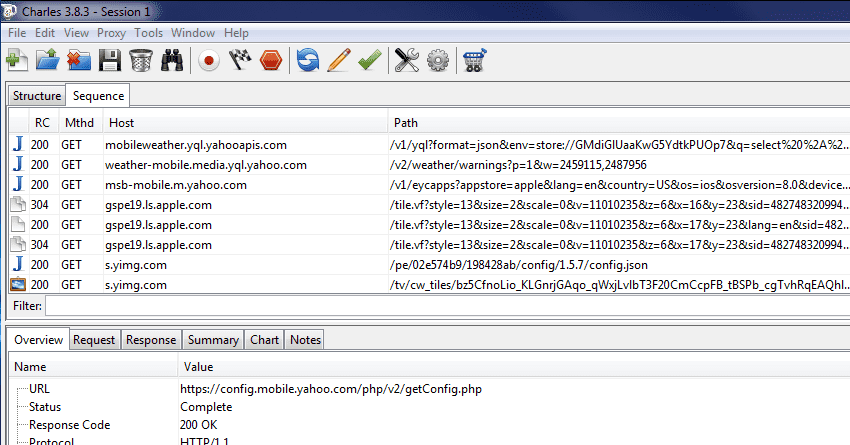Click the getConfig.php URL value

tap(331, 389)
